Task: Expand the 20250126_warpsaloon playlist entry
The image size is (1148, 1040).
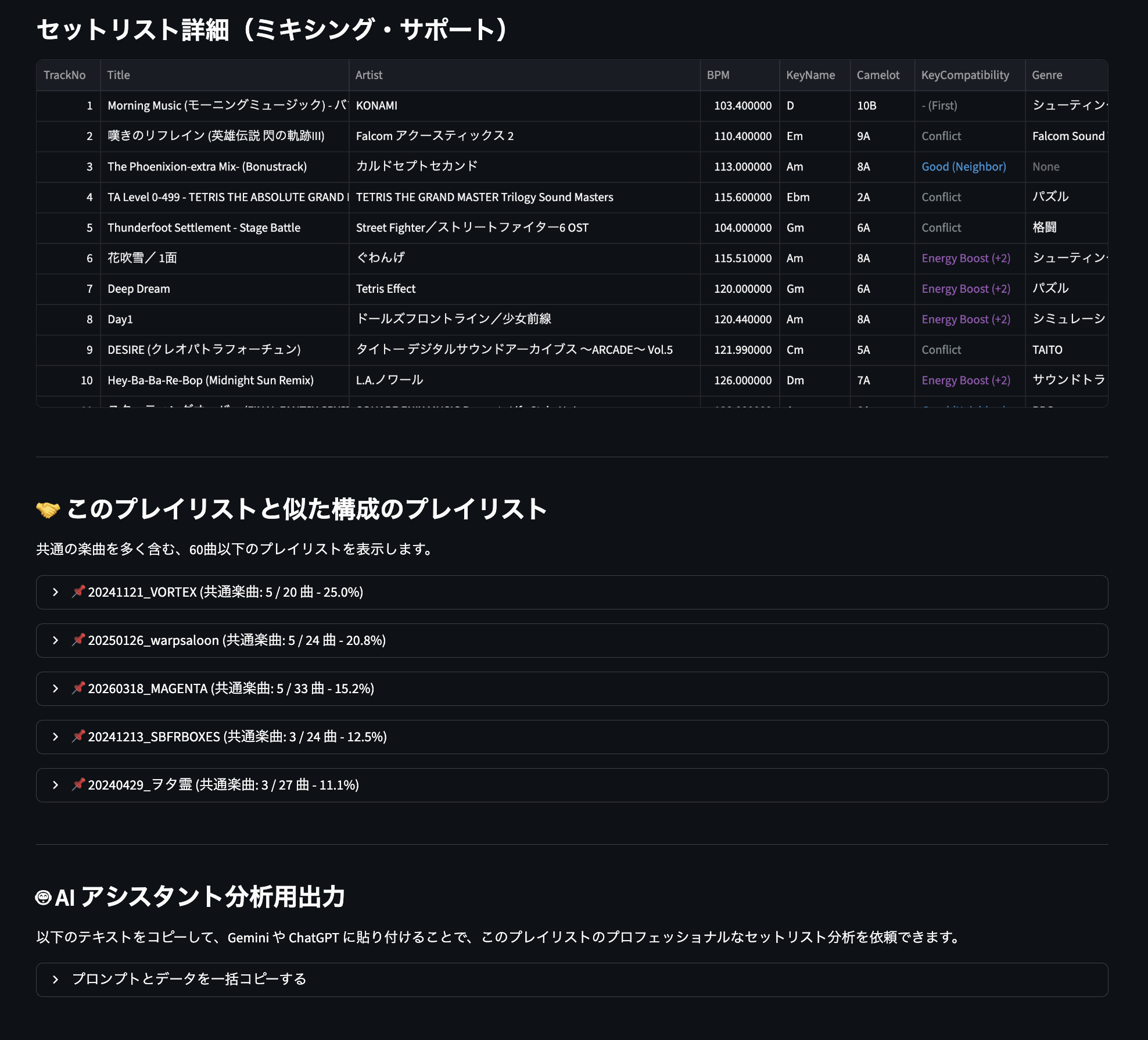Action: pyautogui.click(x=56, y=640)
